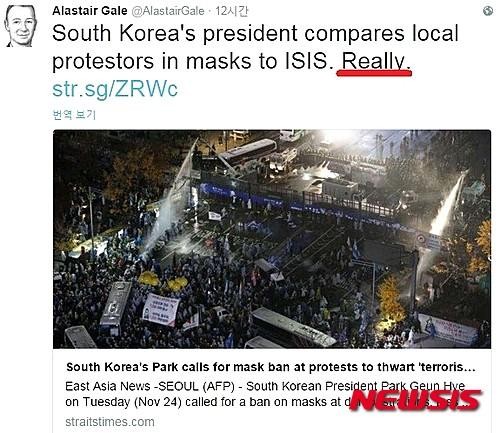Click the globe icon at tweet corner

tap(488, 11)
